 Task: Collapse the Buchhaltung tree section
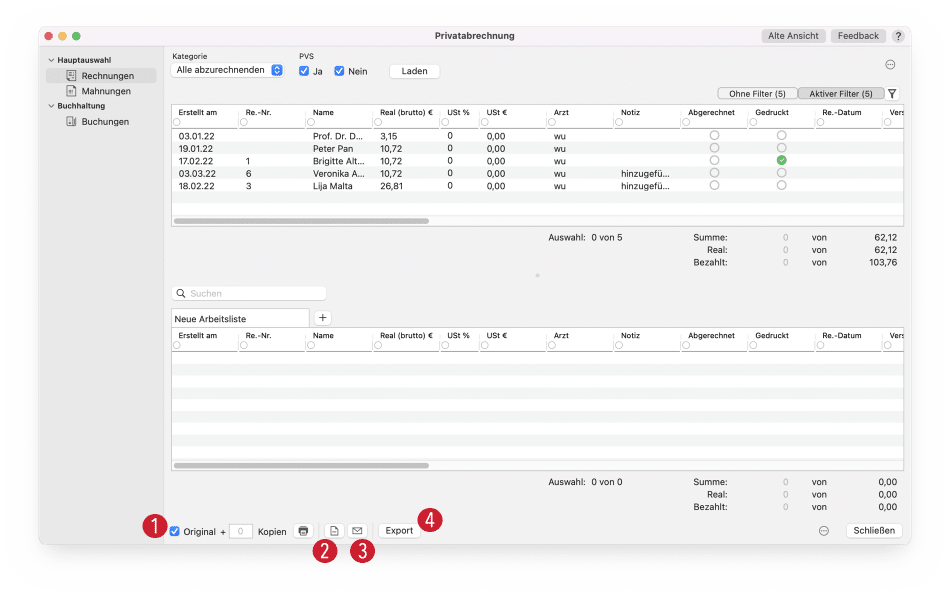(x=51, y=105)
